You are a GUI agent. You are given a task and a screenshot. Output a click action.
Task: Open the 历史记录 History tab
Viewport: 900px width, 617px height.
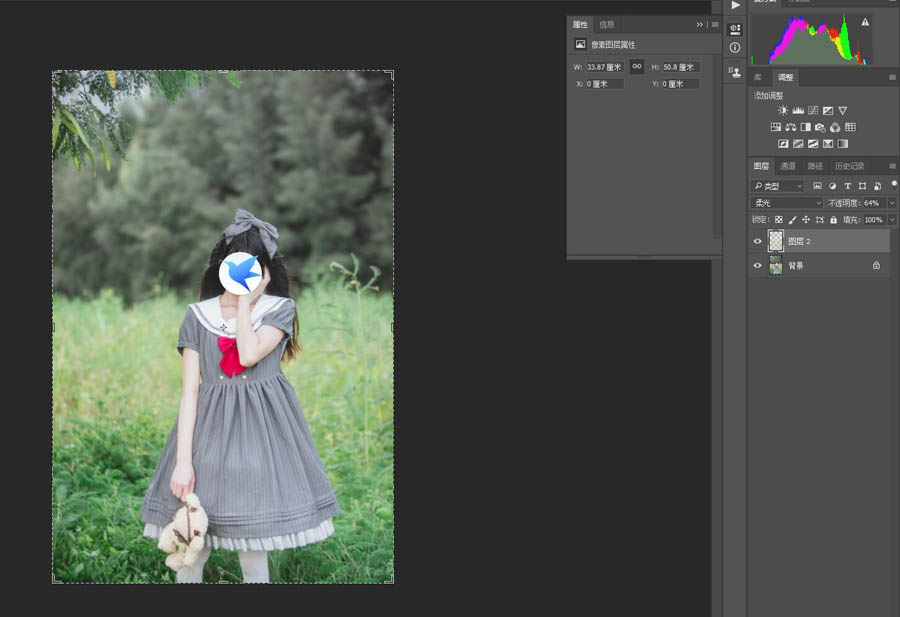[848, 166]
